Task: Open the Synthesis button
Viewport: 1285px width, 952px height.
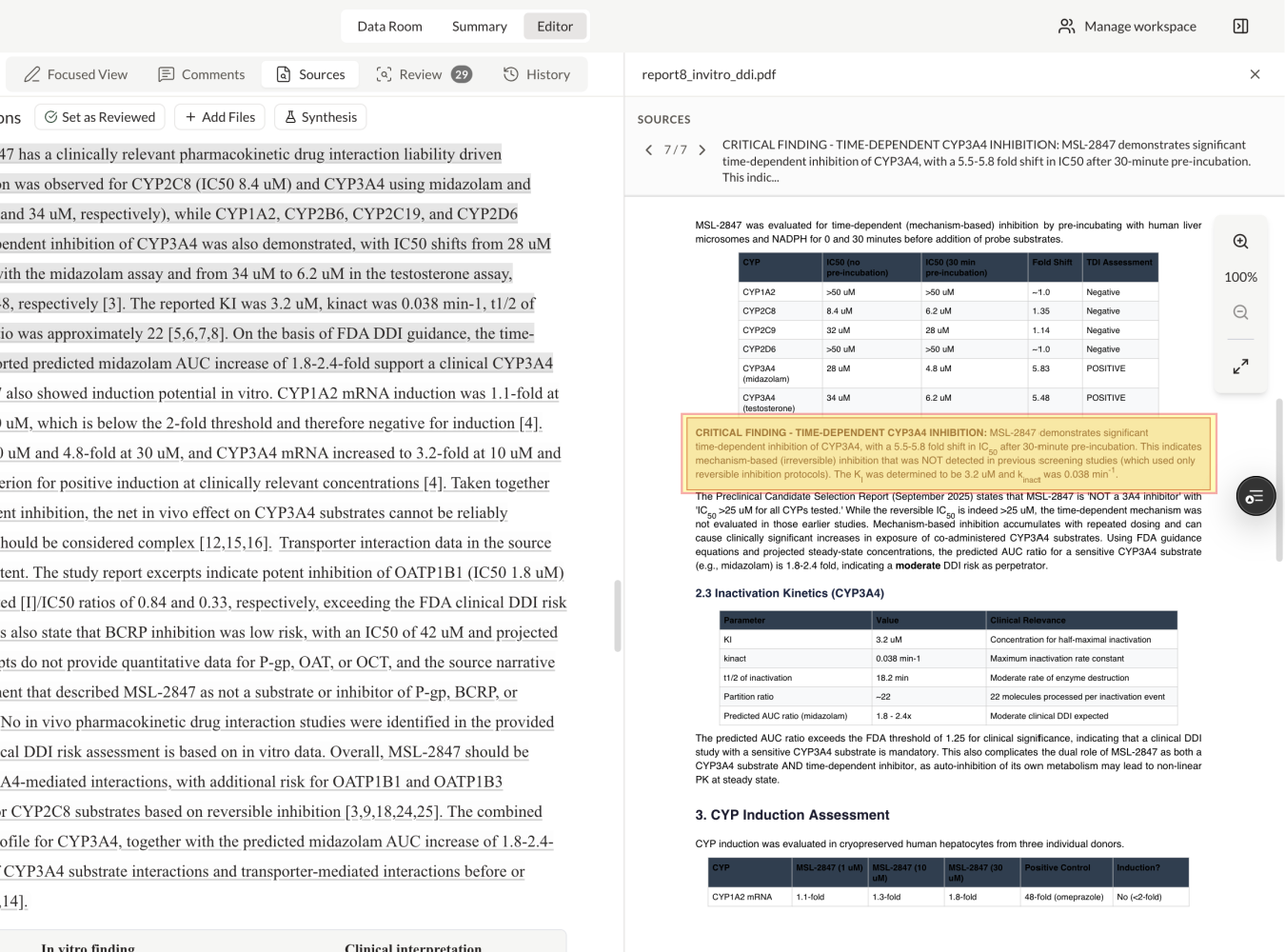Action: click(x=321, y=117)
